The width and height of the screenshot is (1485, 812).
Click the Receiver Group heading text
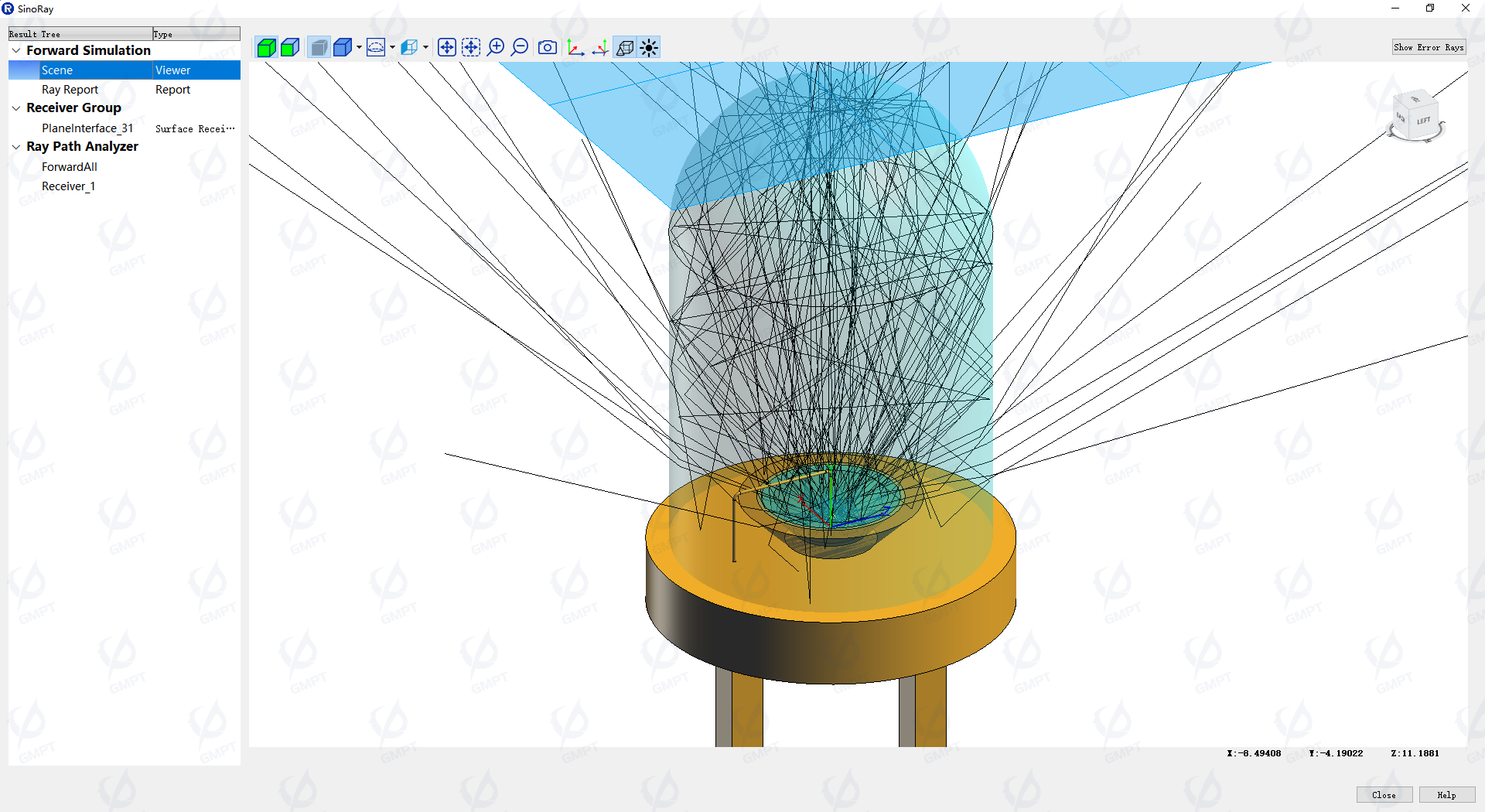point(73,108)
